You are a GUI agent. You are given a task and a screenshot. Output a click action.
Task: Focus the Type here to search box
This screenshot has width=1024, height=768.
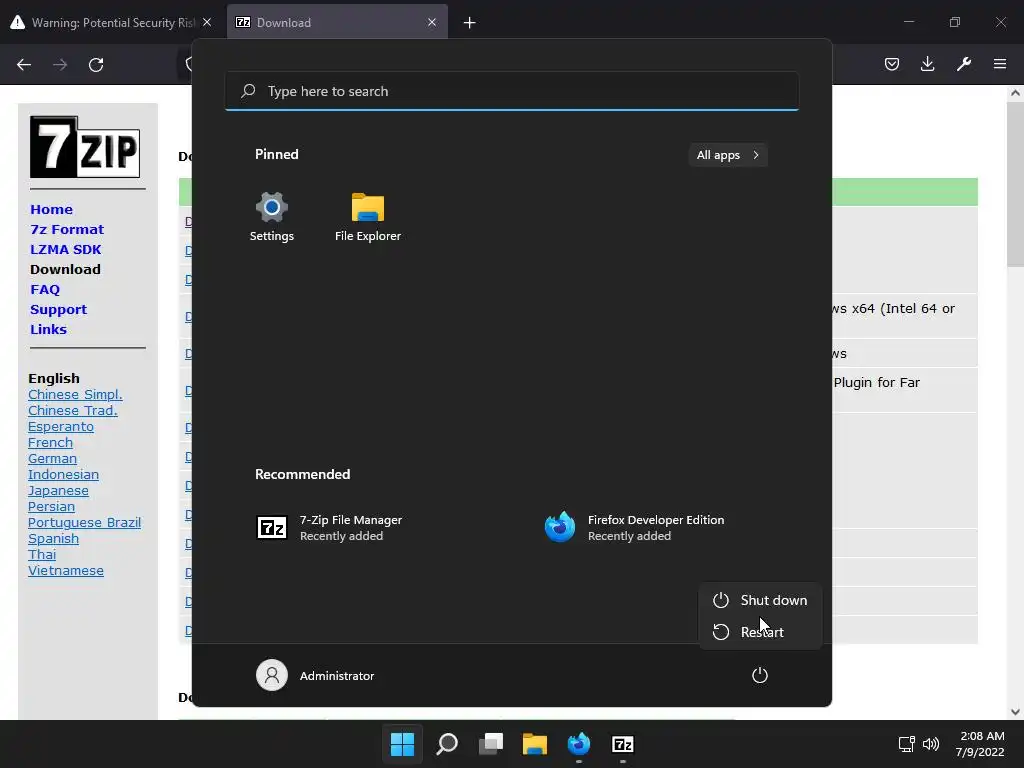click(x=511, y=91)
